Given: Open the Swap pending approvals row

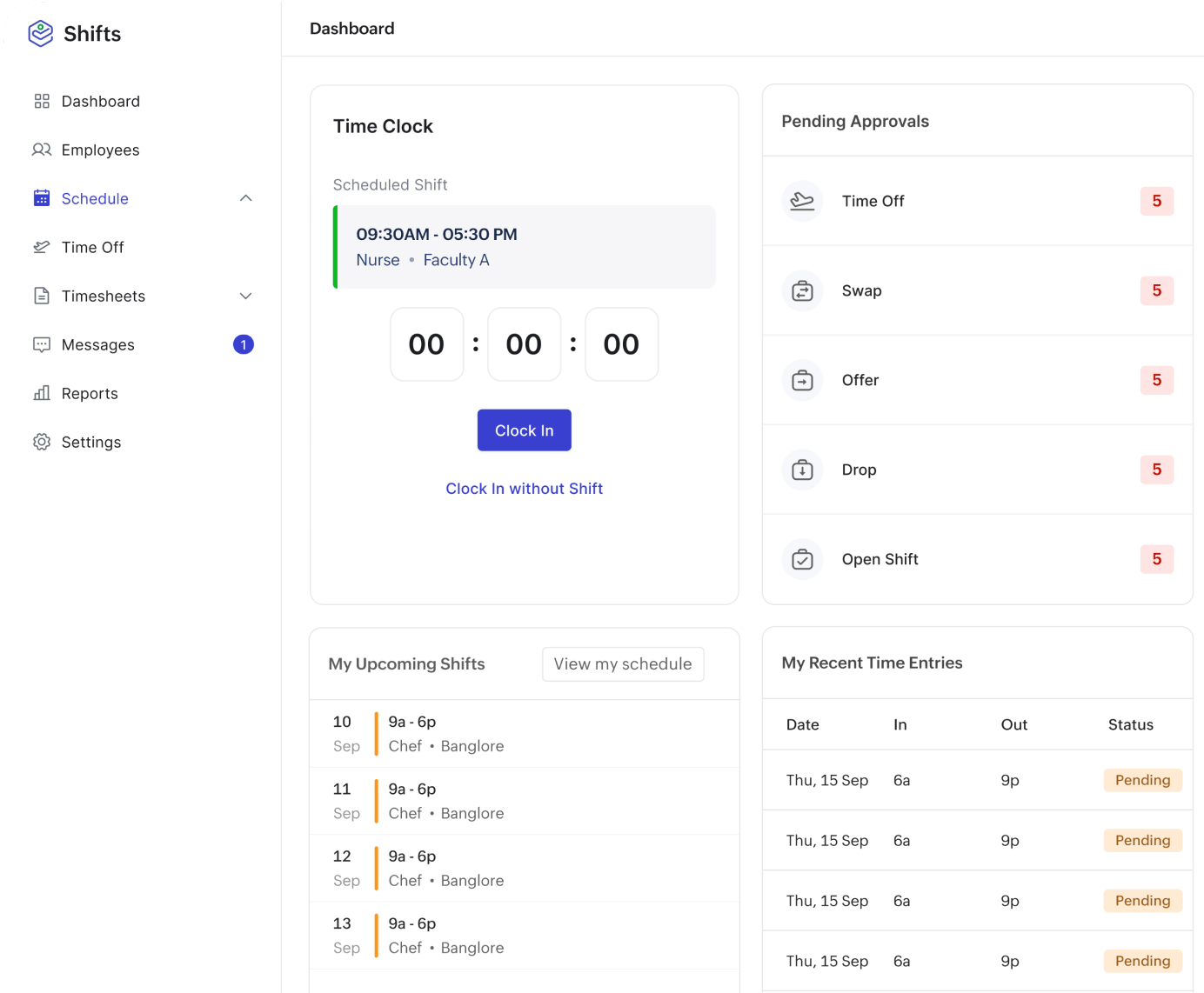Looking at the screenshot, I should 978,290.
